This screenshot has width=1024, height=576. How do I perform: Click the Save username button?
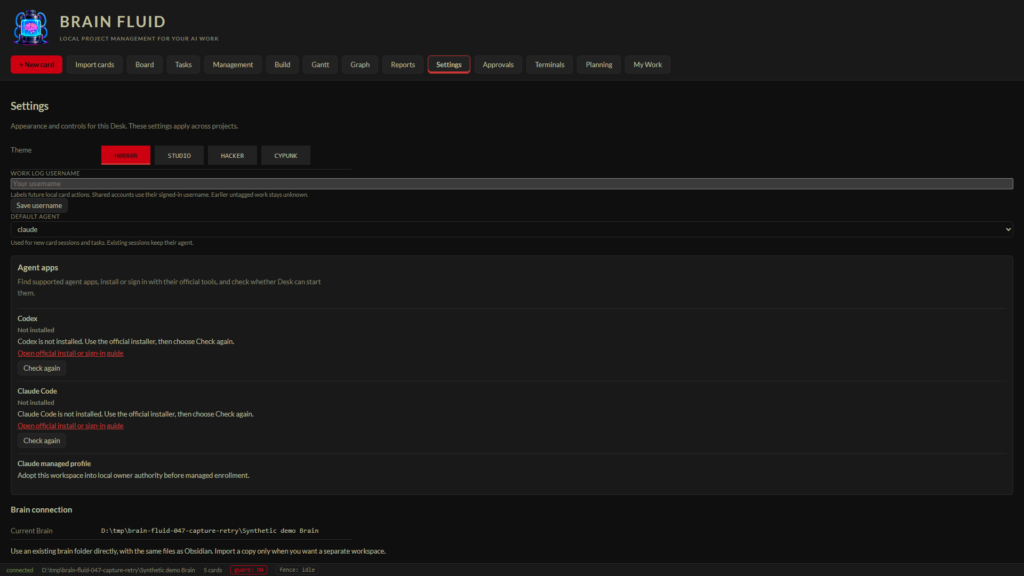click(39, 206)
